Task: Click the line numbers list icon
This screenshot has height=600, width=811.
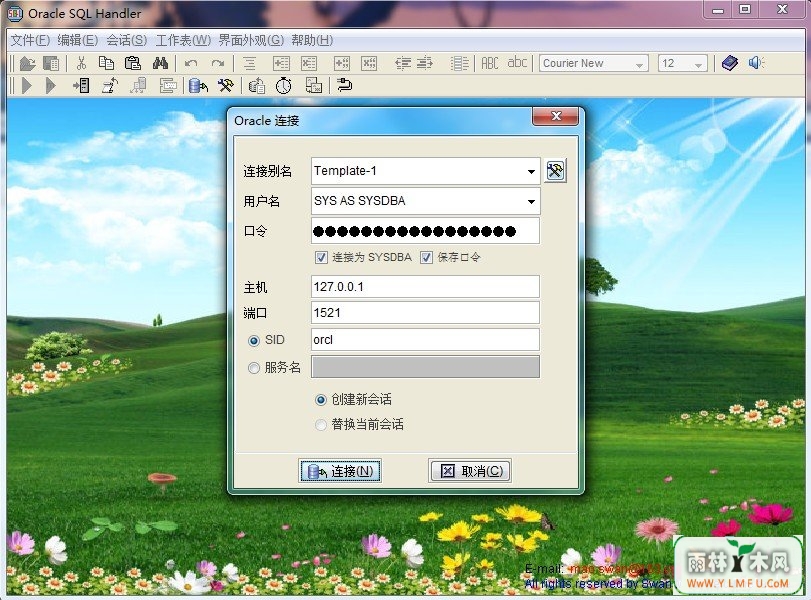Action: [459, 63]
